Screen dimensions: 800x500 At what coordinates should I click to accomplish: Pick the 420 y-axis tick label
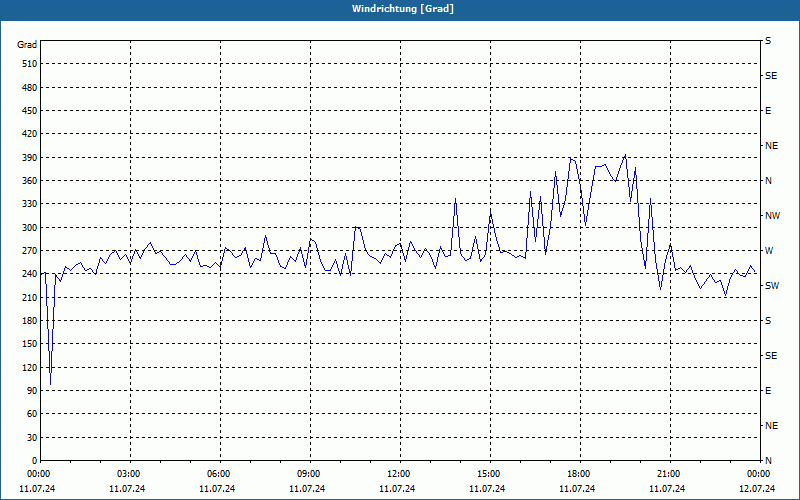[29, 134]
